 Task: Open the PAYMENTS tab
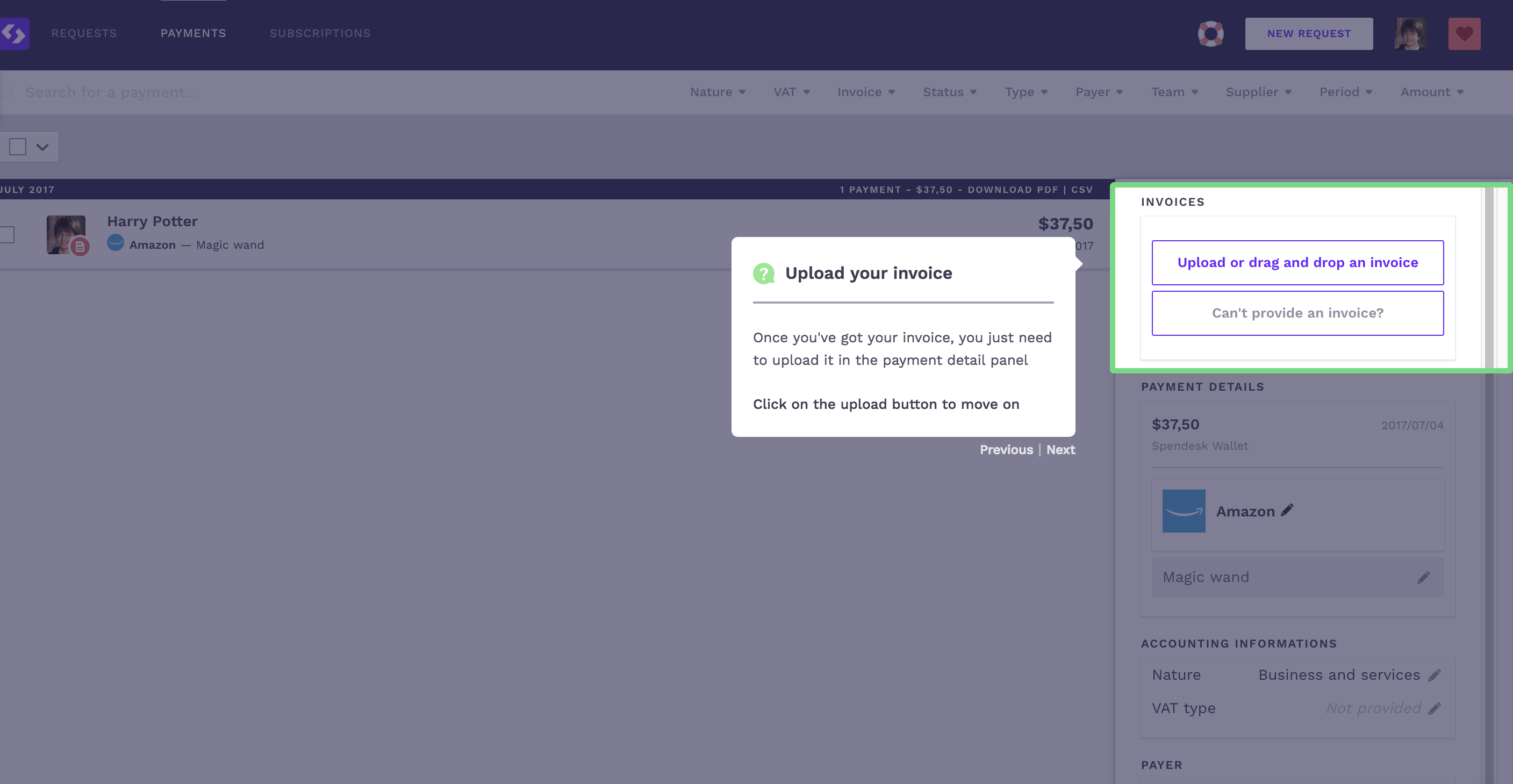193,32
